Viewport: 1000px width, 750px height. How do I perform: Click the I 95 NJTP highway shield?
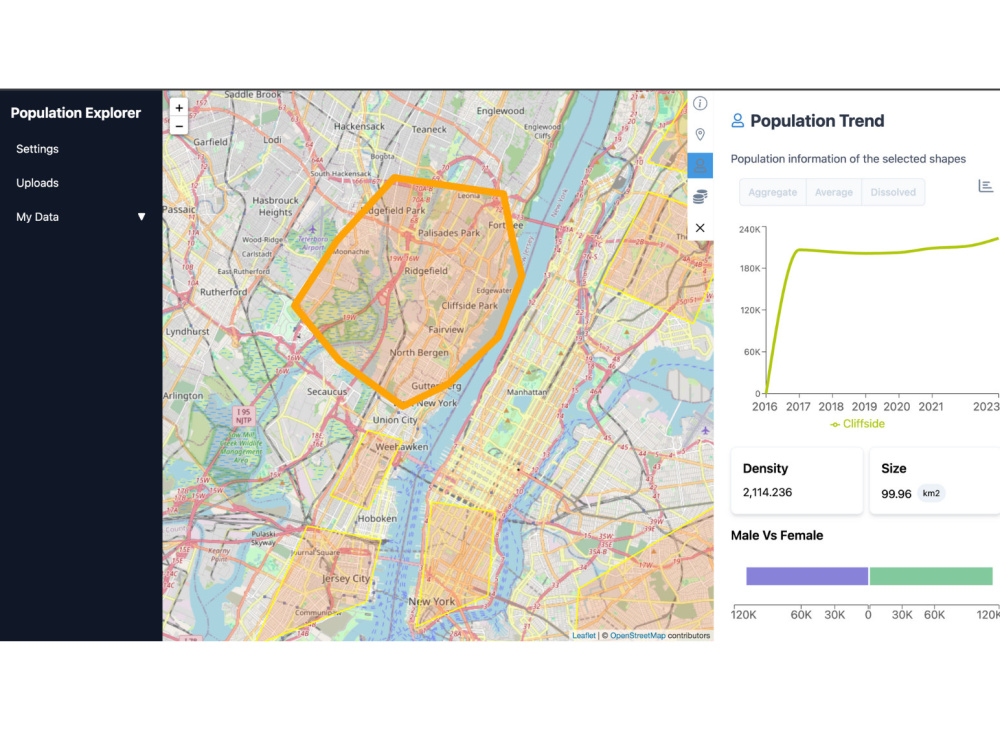[x=244, y=416]
